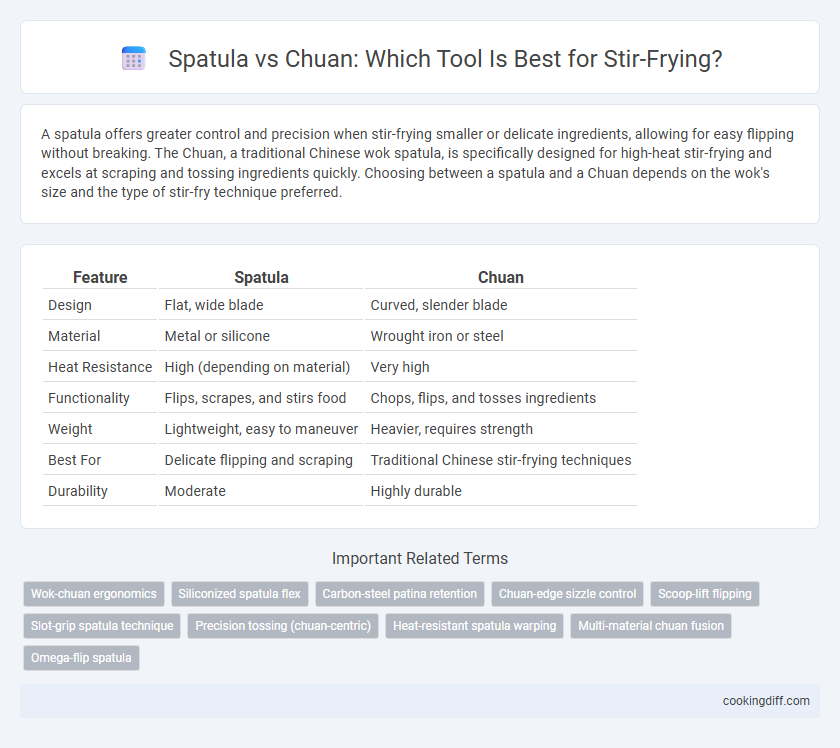The height and width of the screenshot is (748, 840).
Task: Click the 'Very high' cell
Action: click(x=501, y=367)
